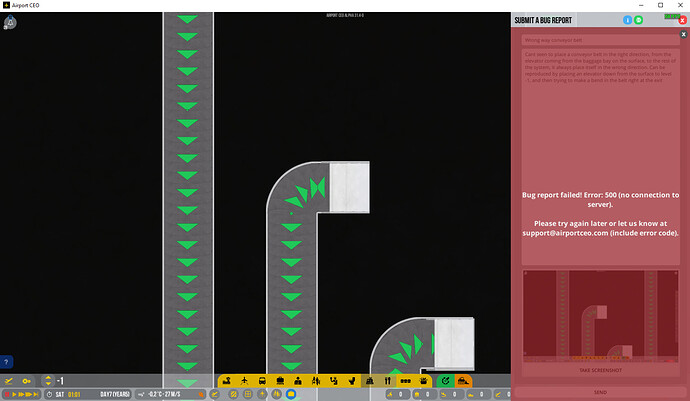Click the orange icon in weather bar
Image resolution: width=690 pixels, height=401 pixels.
click(x=201, y=394)
